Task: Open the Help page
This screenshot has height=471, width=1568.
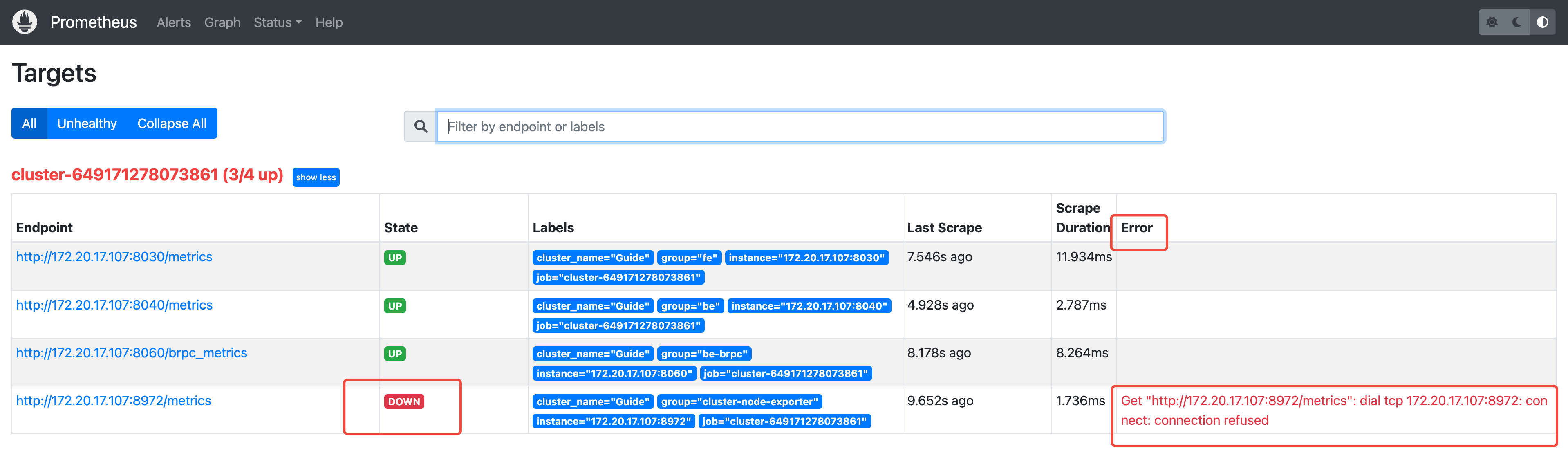Action: coord(329,22)
